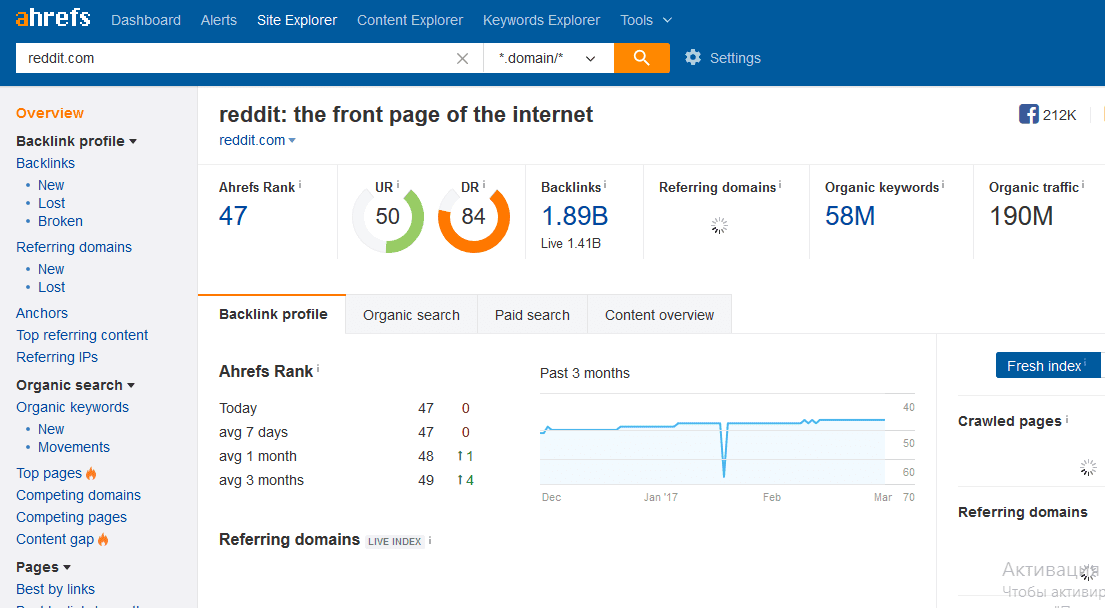The image size is (1105, 608).
Task: Click the ahrefs logo
Action: click(x=53, y=18)
